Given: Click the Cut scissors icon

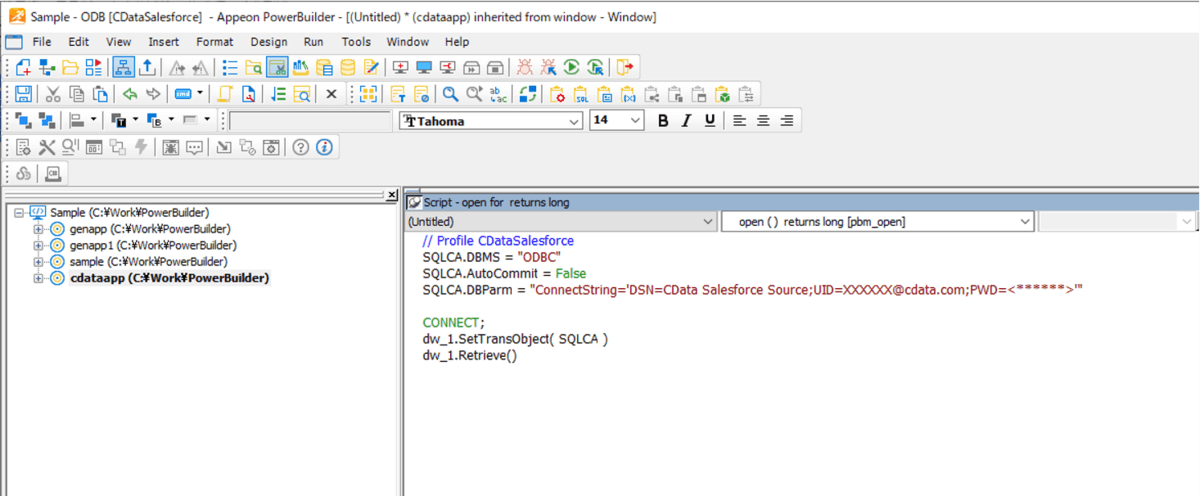Looking at the screenshot, I should point(53,94).
